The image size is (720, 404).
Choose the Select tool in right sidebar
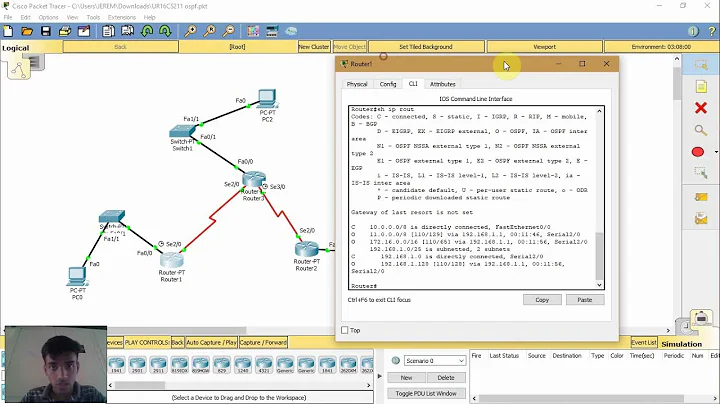coord(701,65)
